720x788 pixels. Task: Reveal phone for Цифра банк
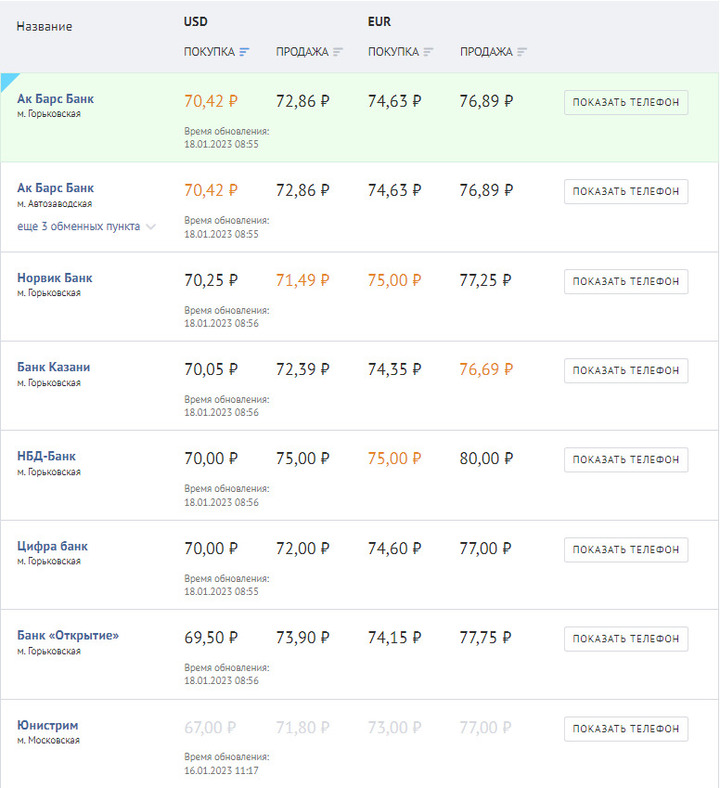coord(626,549)
